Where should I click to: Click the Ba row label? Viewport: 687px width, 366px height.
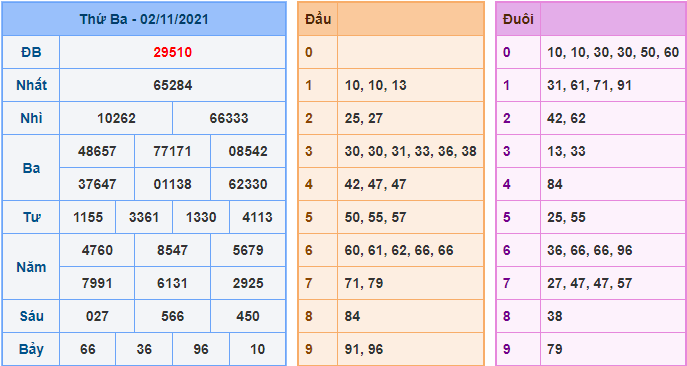point(31,168)
